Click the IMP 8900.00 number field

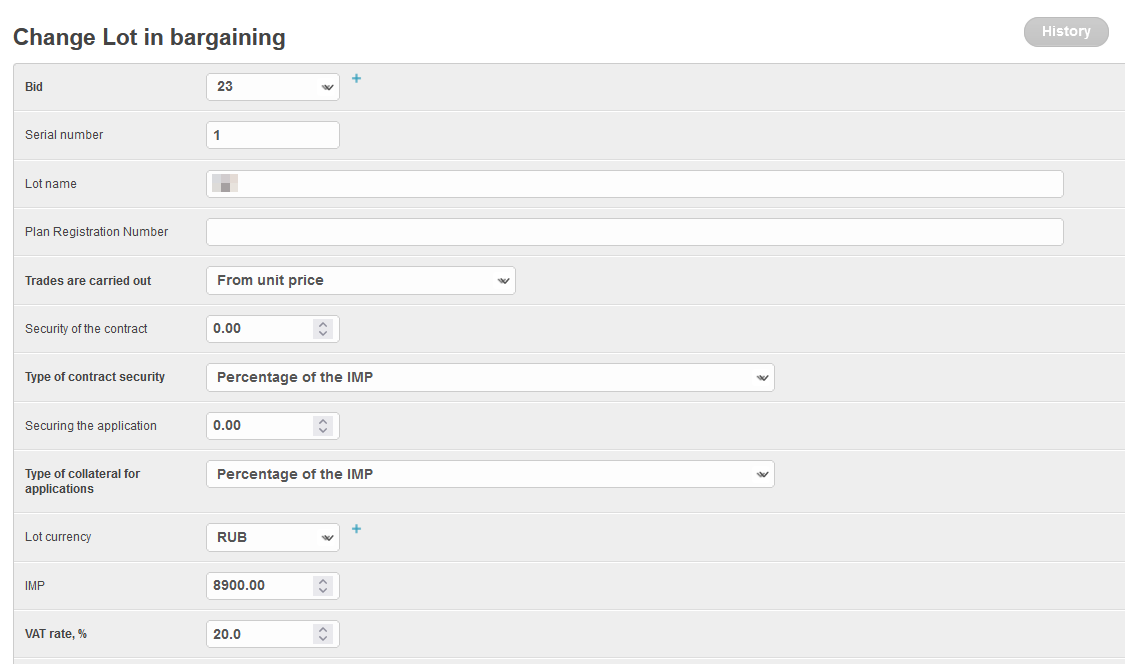click(259, 586)
